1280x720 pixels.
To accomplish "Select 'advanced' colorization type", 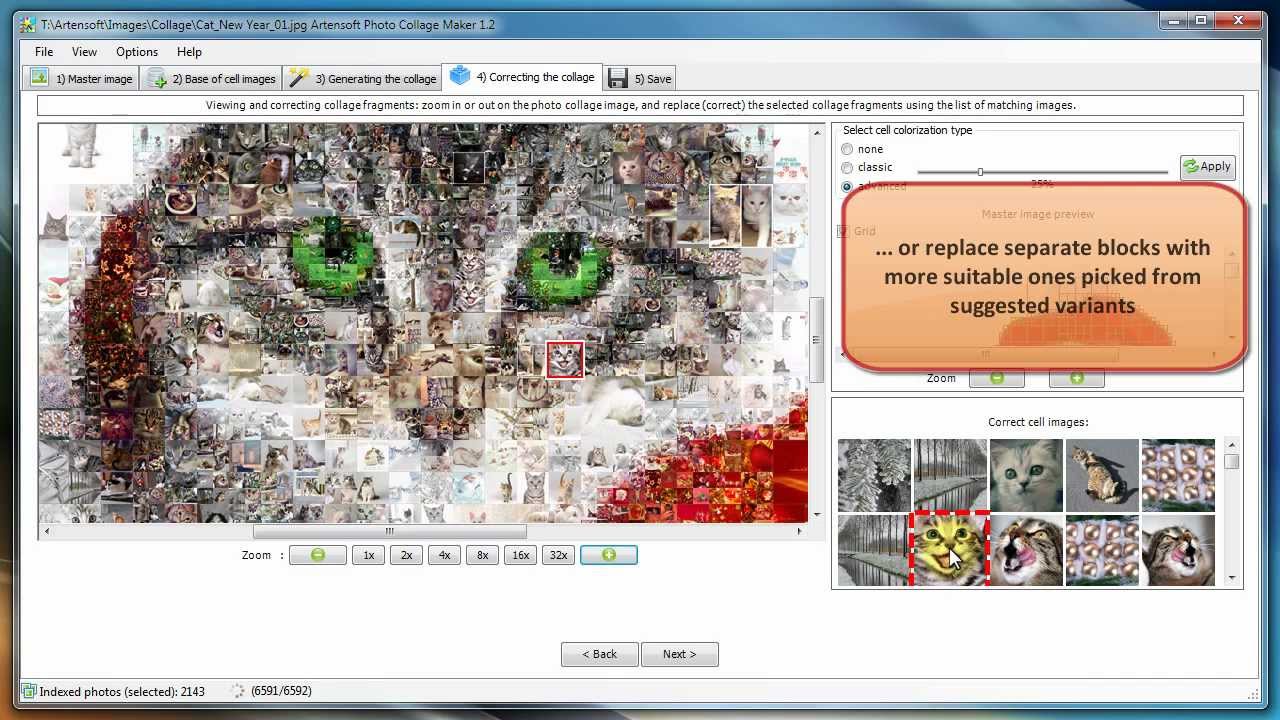I will 847,186.
